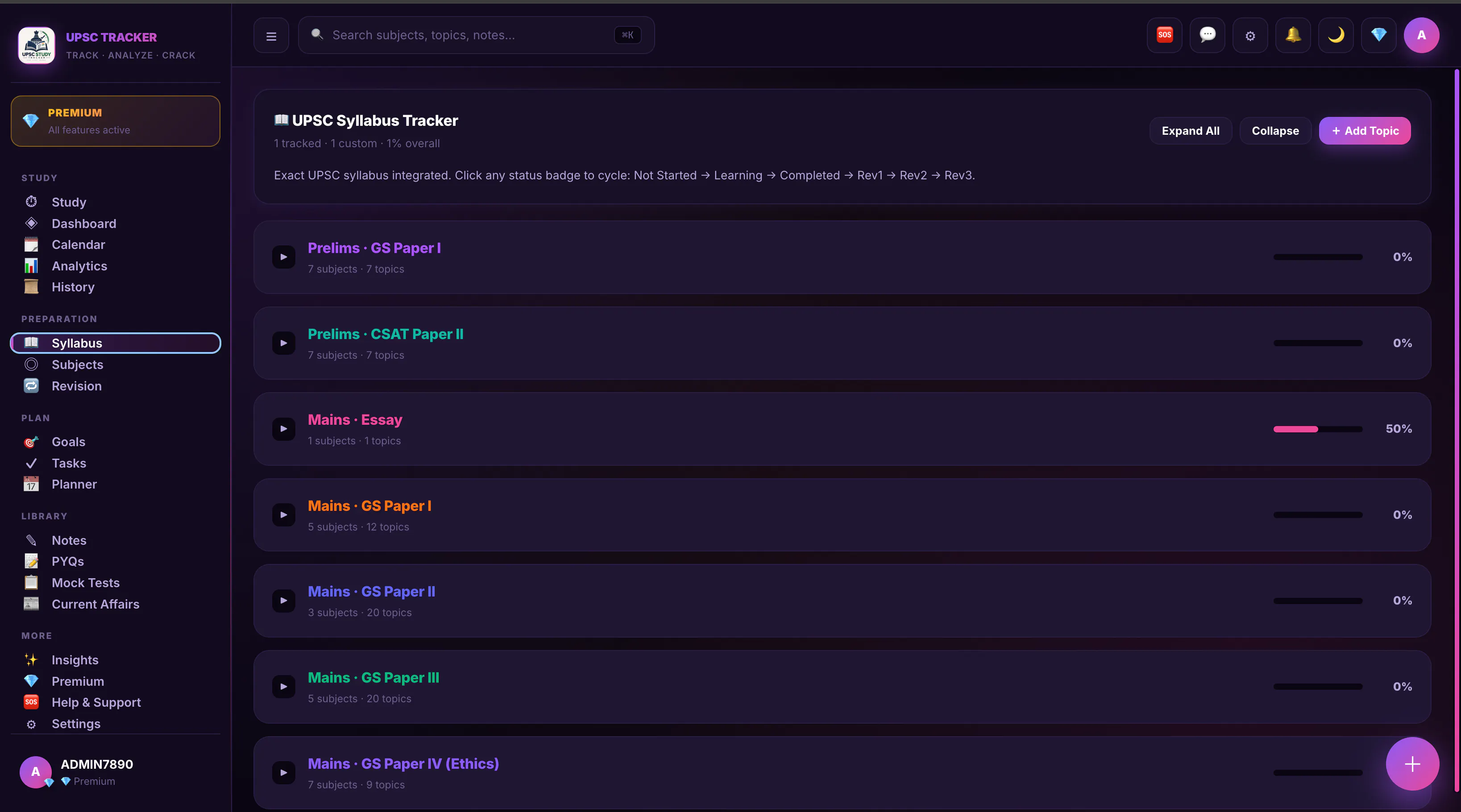The width and height of the screenshot is (1461, 812).
Task: Expand the Mains GS Paper II section
Action: (x=283, y=601)
